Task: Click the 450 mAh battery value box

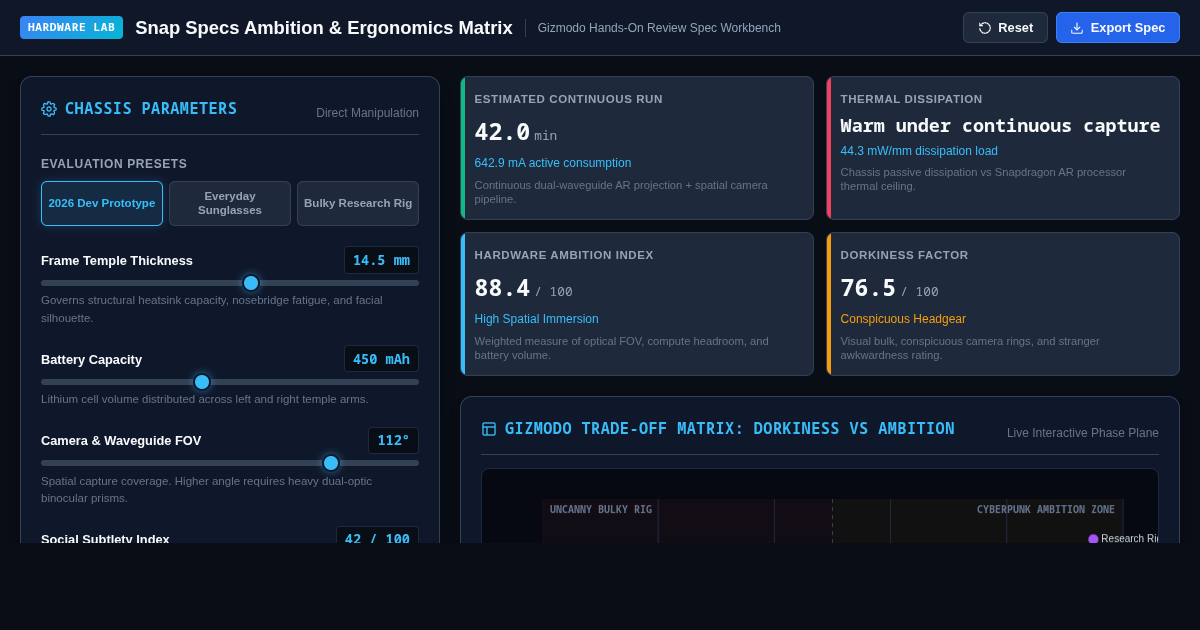Action: tap(381, 359)
